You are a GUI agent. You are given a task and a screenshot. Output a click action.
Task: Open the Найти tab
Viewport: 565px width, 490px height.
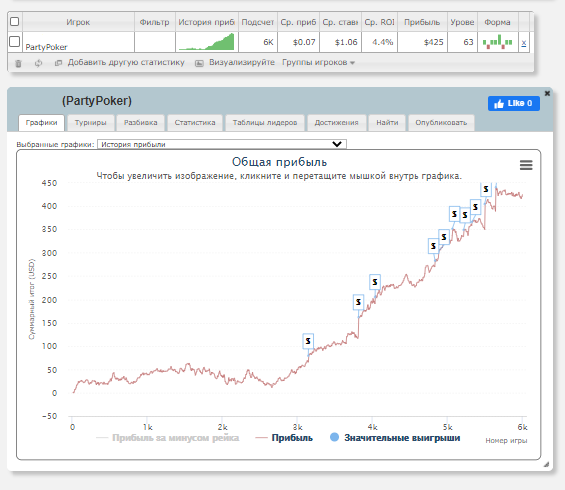(x=387, y=122)
